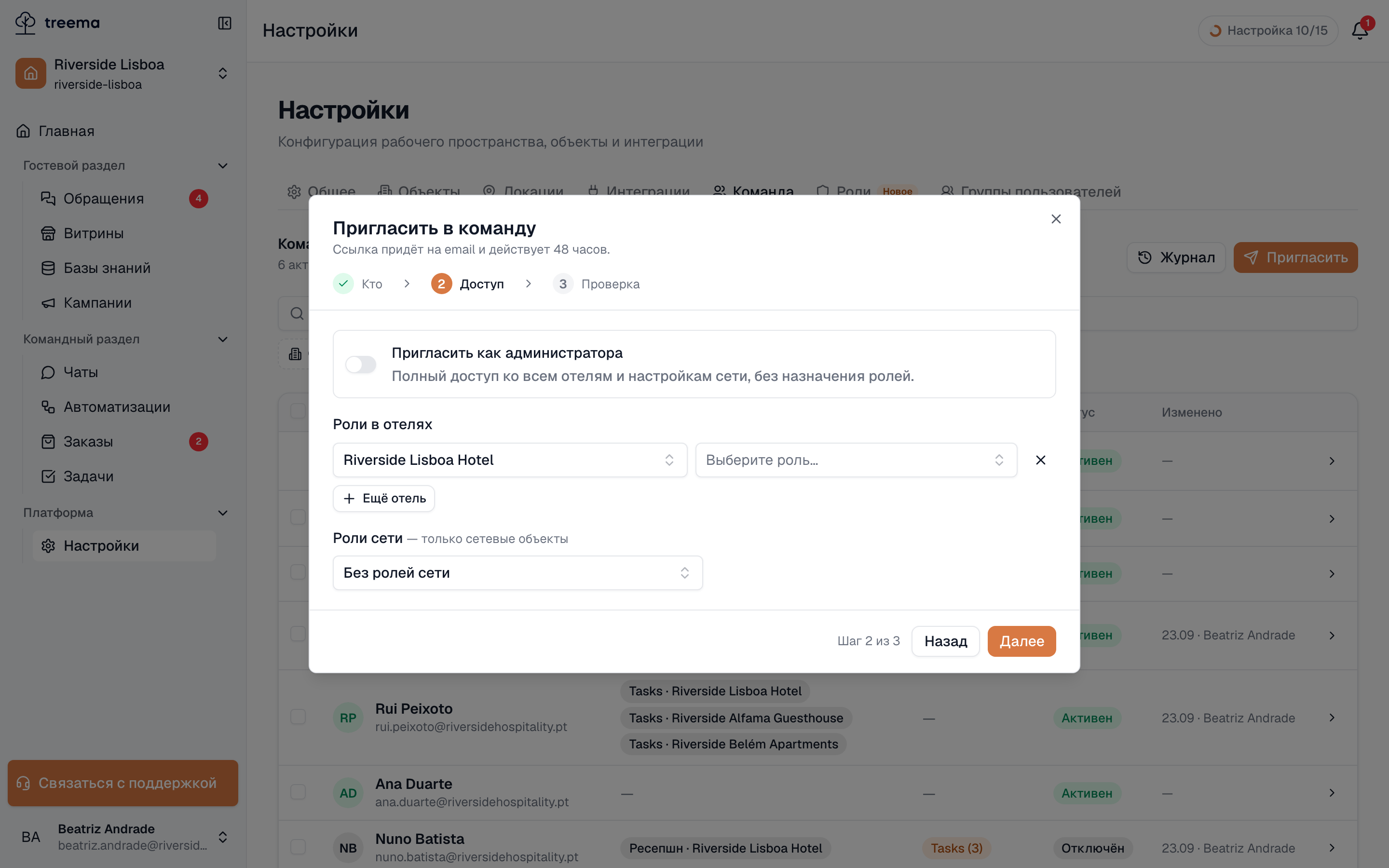This screenshot has height=868, width=1389.
Task: Go back to step Кто
Action: (357, 284)
